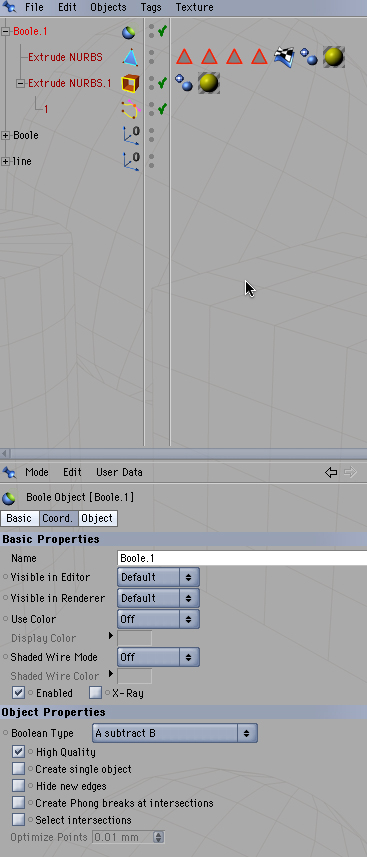Viewport: 367px width, 857px height.
Task: Toggle green checkmark for spline 1
Action: pyautogui.click(x=162, y=109)
